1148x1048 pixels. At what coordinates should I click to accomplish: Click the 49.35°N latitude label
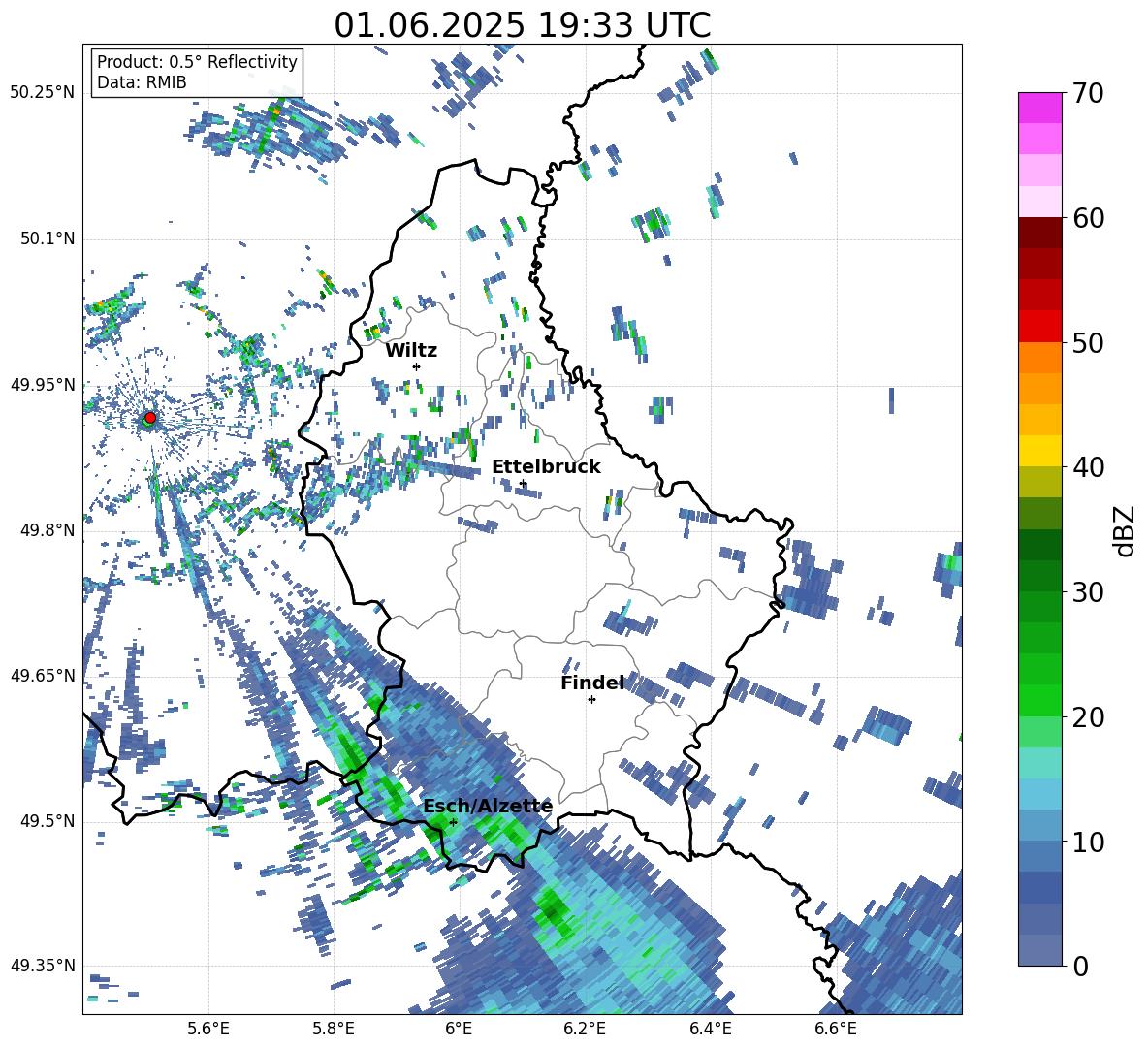tap(43, 966)
